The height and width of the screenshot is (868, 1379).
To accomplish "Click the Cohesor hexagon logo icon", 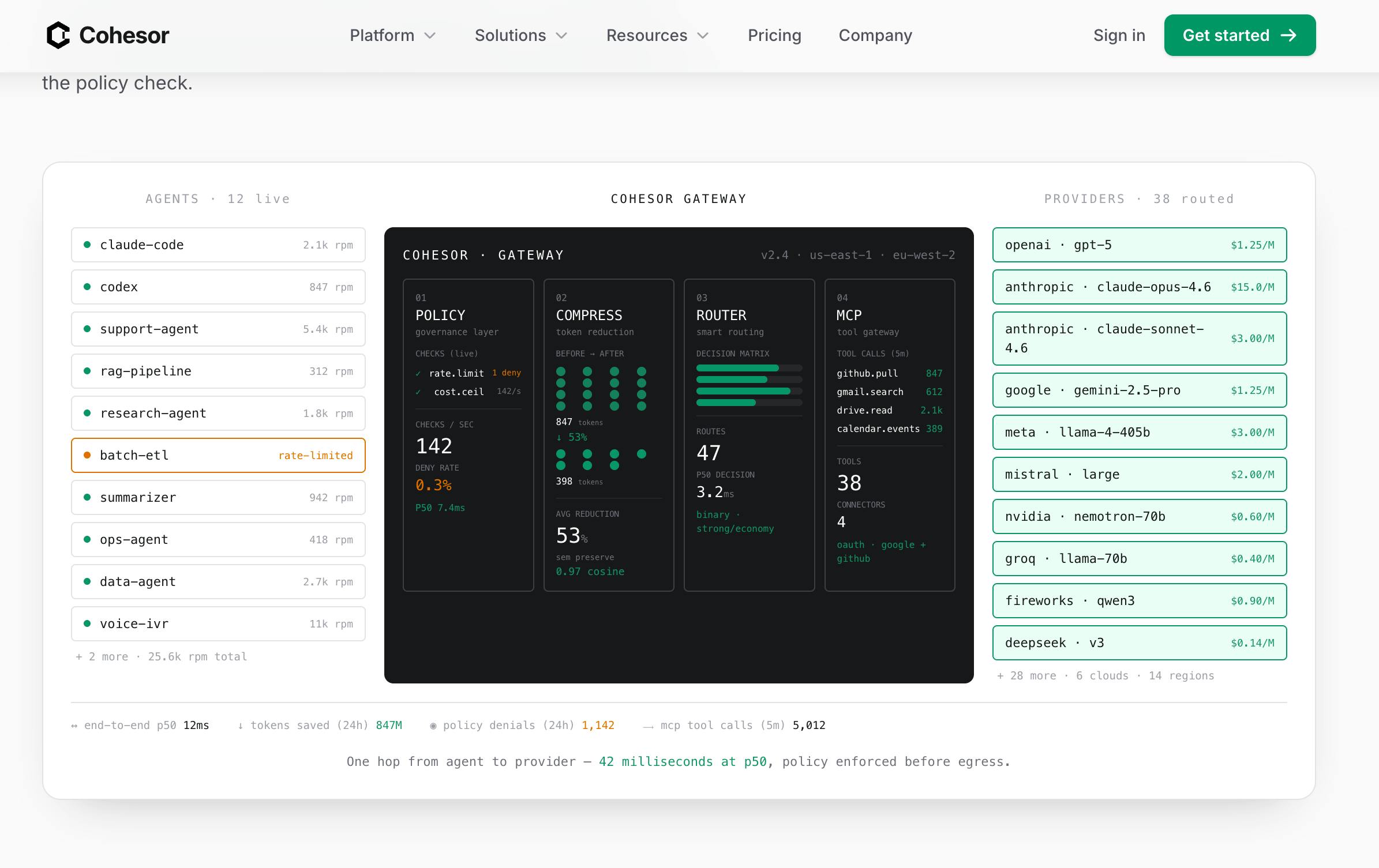I will 58,35.
